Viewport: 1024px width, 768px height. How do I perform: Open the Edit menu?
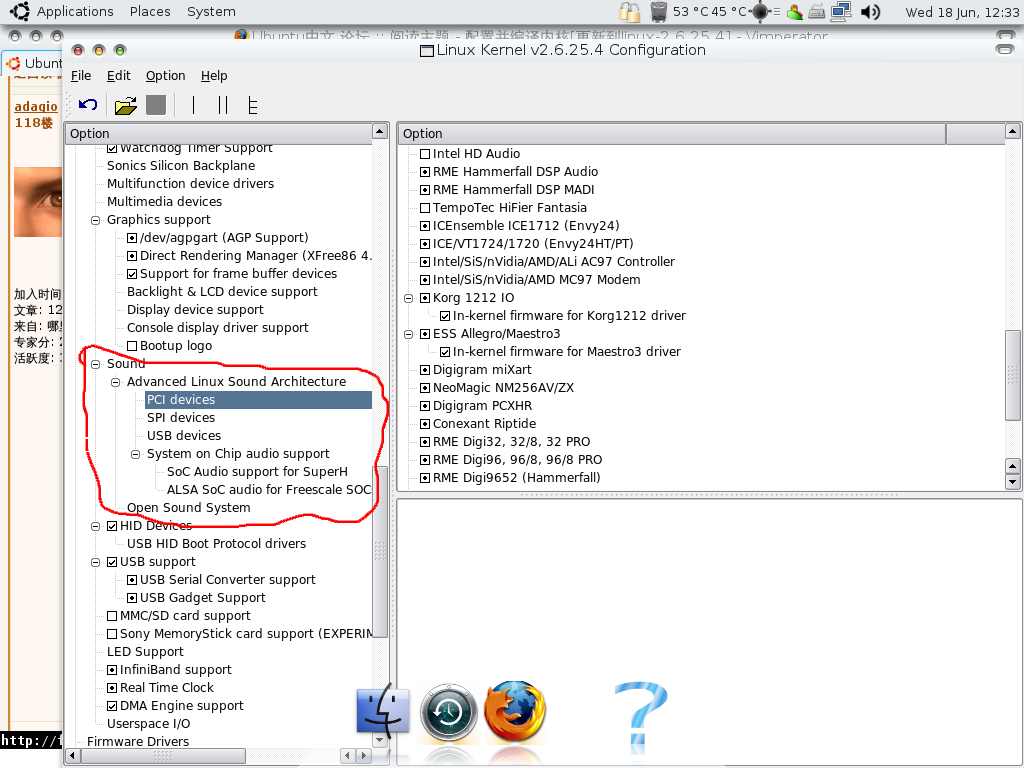[119, 76]
